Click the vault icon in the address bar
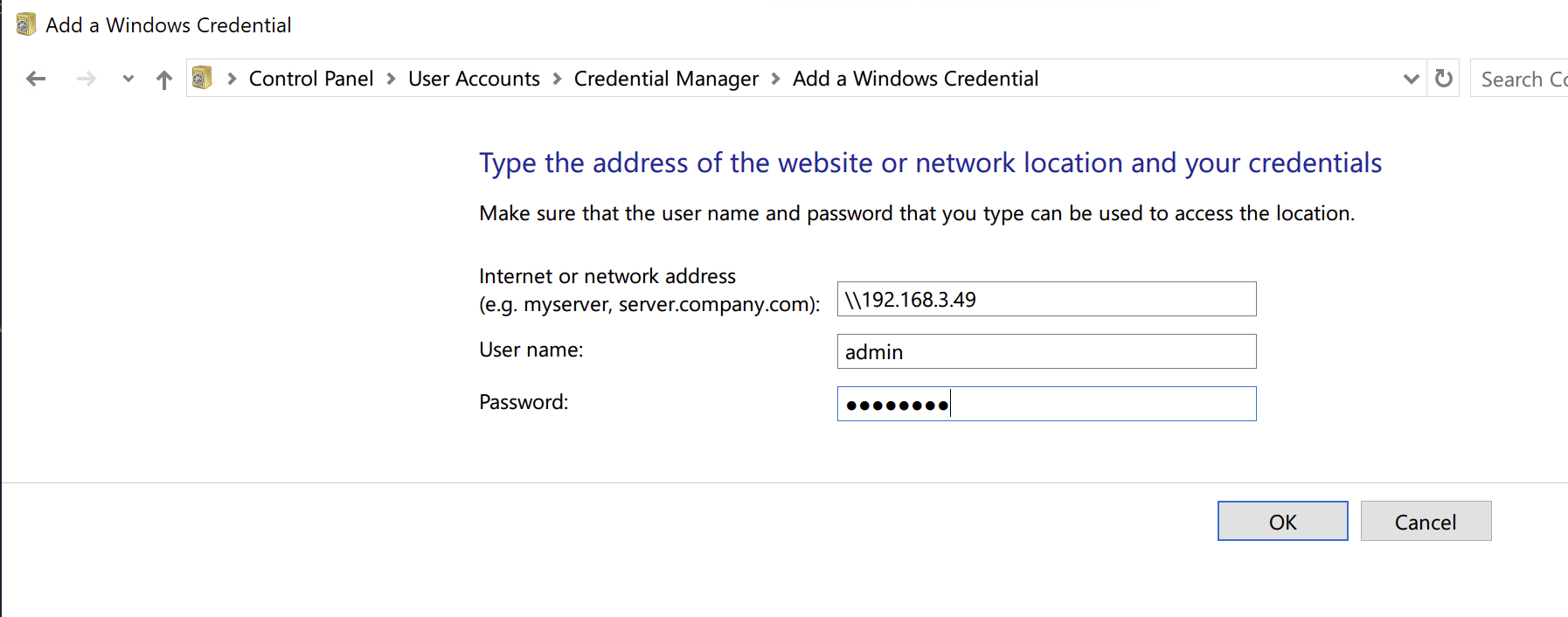 pyautogui.click(x=202, y=78)
